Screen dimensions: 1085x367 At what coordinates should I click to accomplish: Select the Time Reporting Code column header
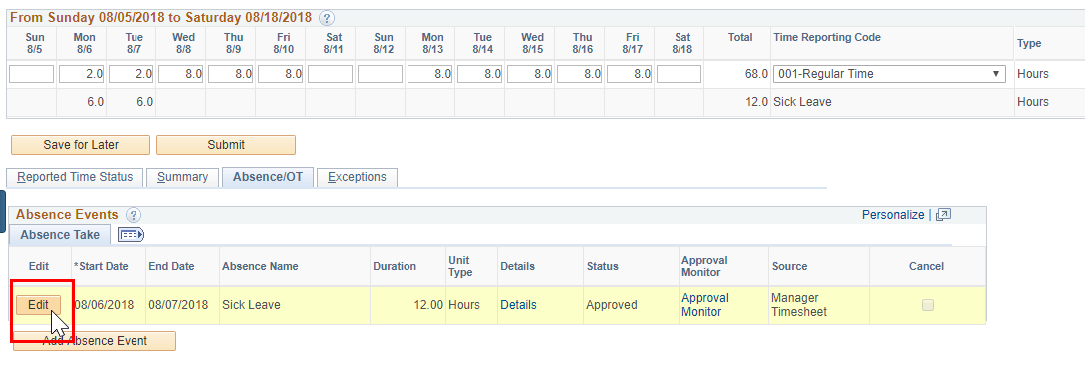[827, 37]
